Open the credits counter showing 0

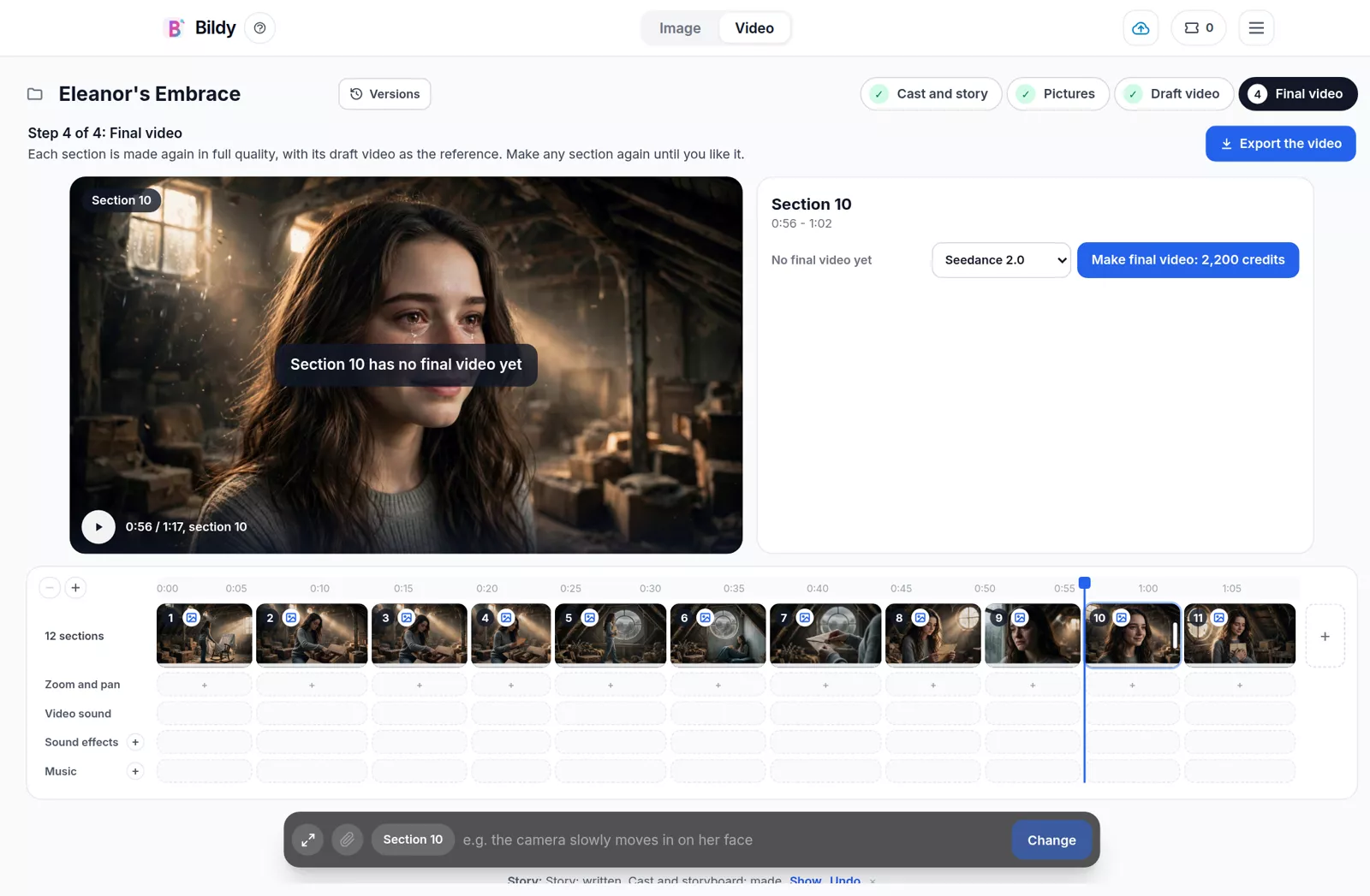point(1198,28)
